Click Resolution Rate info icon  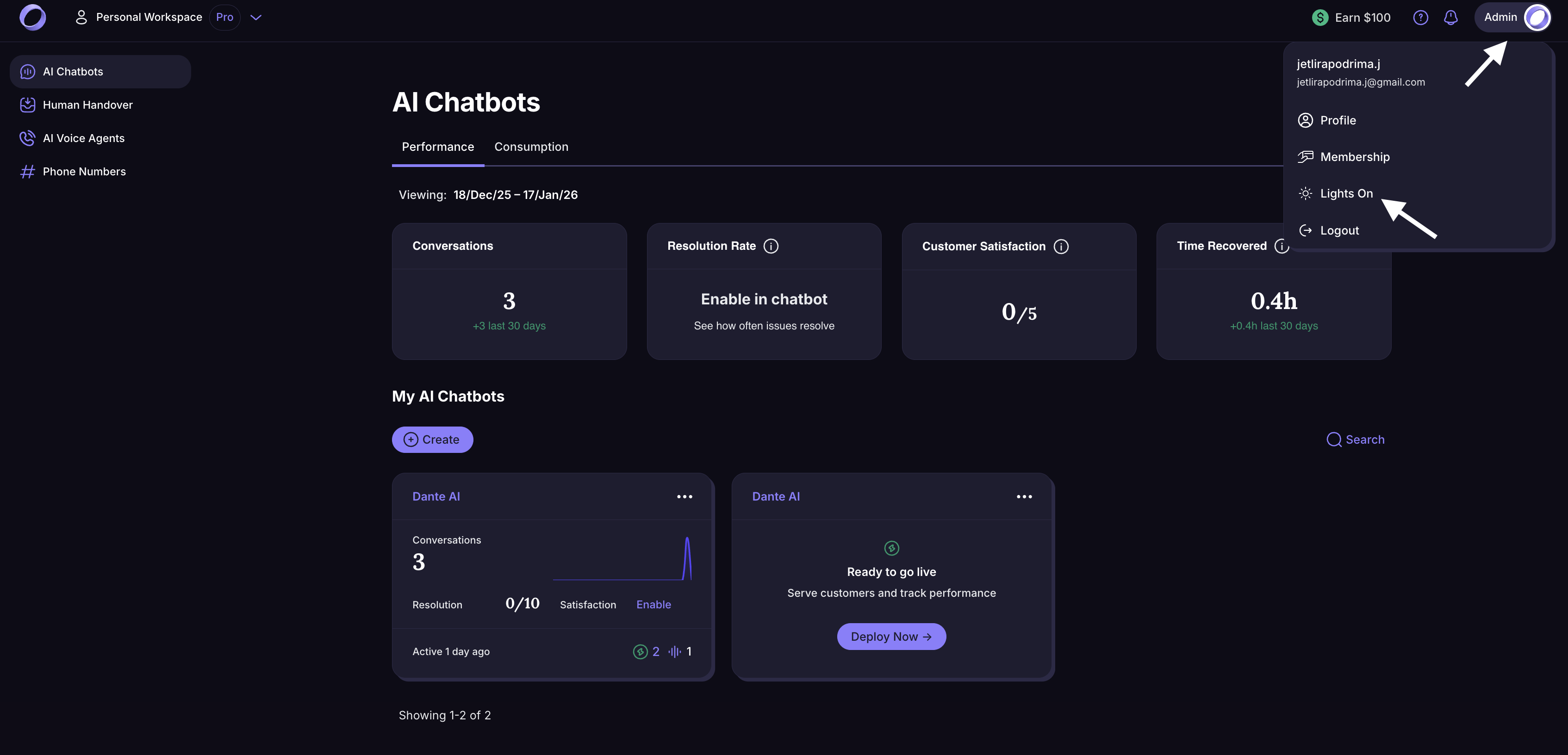tap(771, 246)
